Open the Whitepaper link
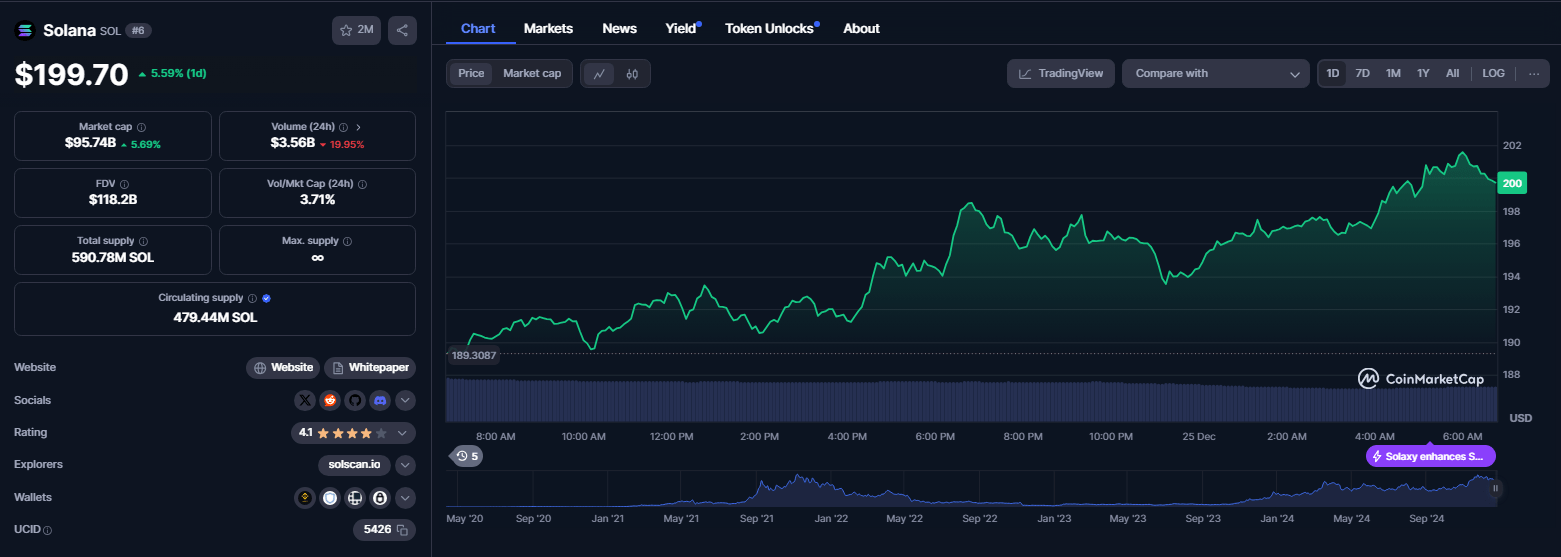This screenshot has height=557, width=1561. tap(369, 367)
